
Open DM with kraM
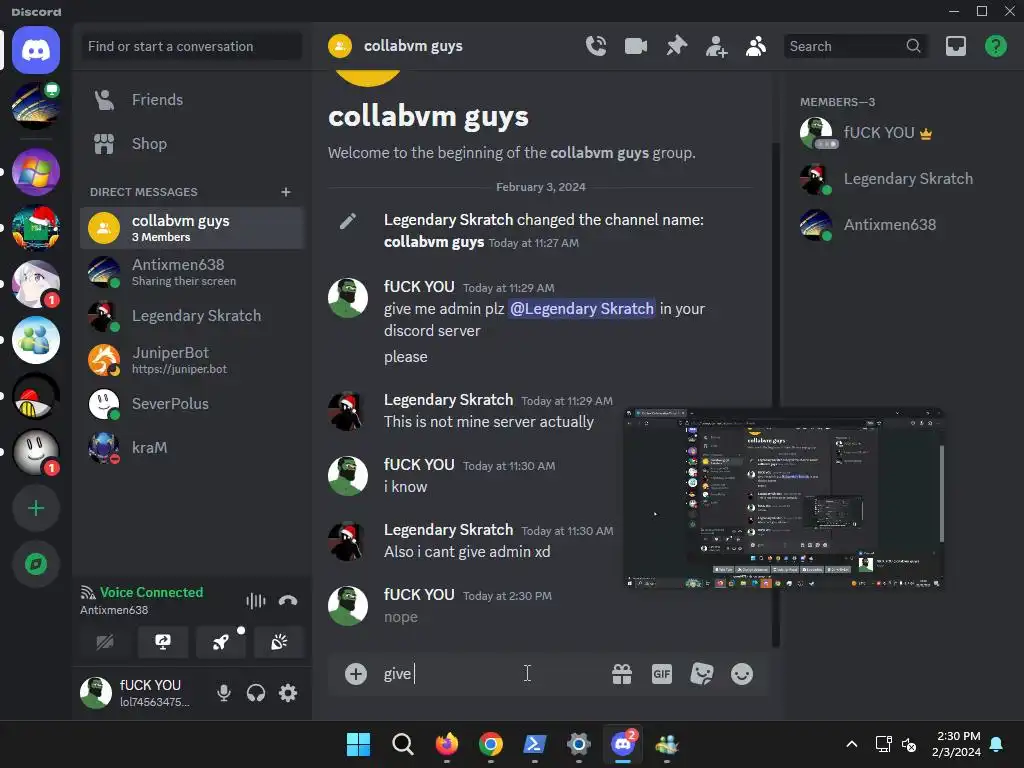(191, 447)
